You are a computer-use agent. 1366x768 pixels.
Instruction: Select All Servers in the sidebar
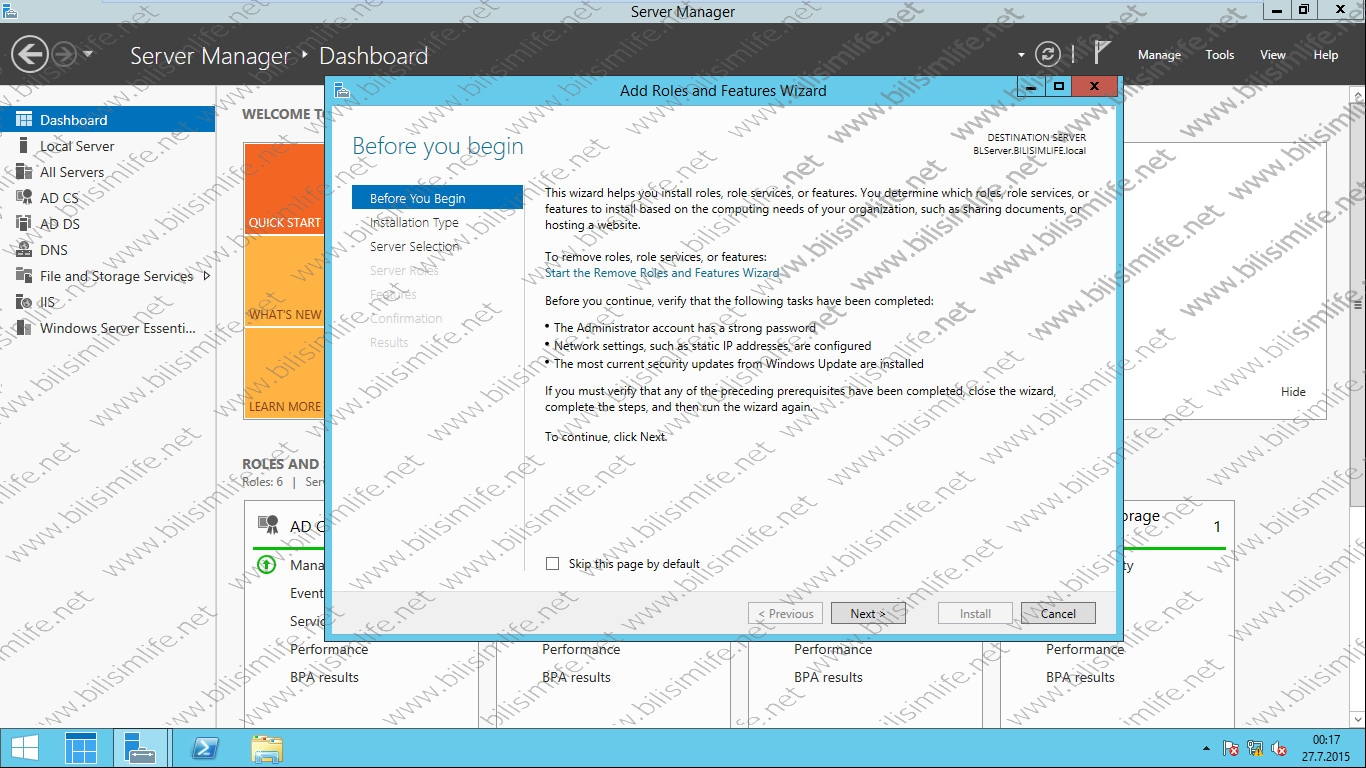point(107,171)
